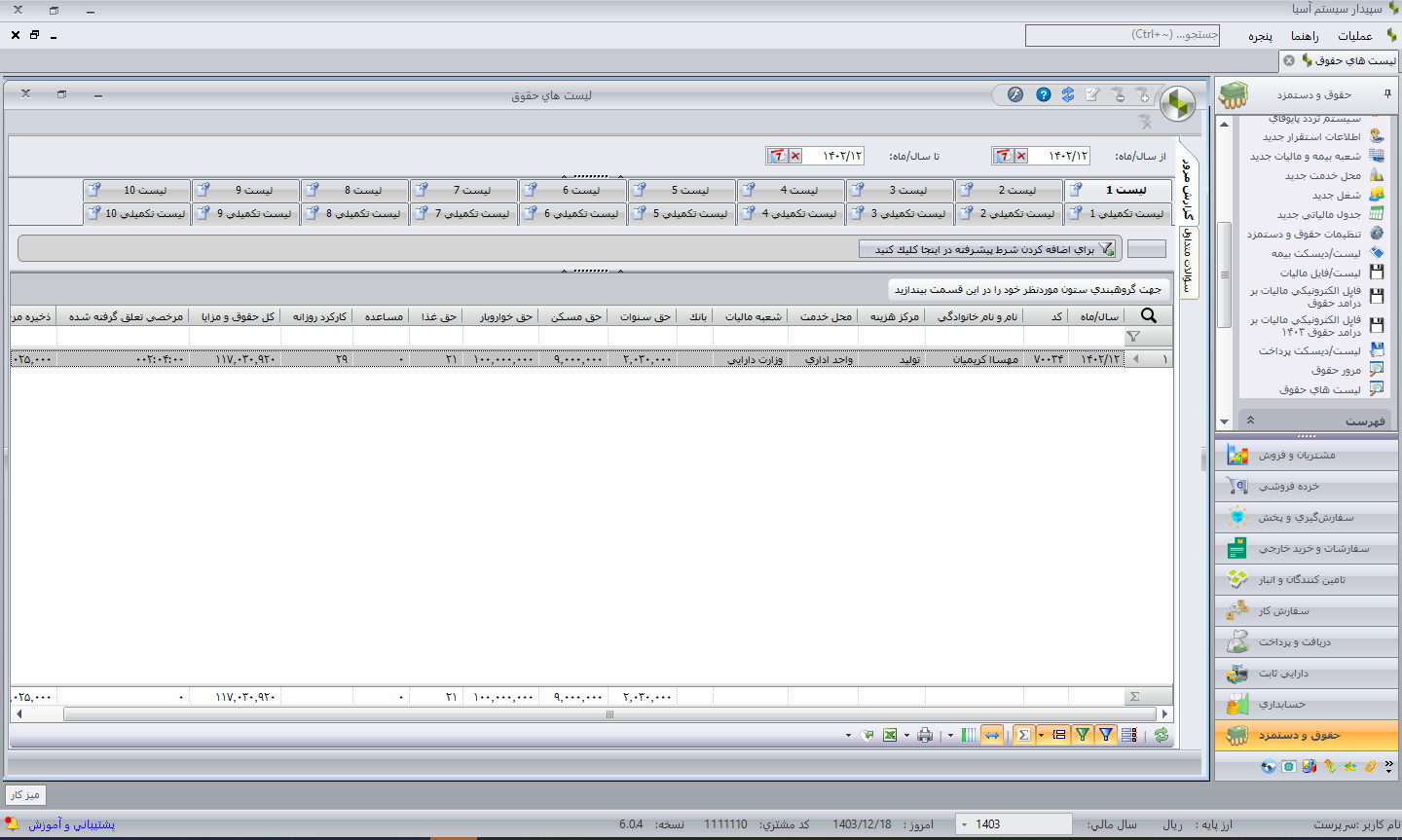Click the handshake globe icon in bottom strip
The width and height of the screenshot is (1402, 840).
pos(1268,766)
